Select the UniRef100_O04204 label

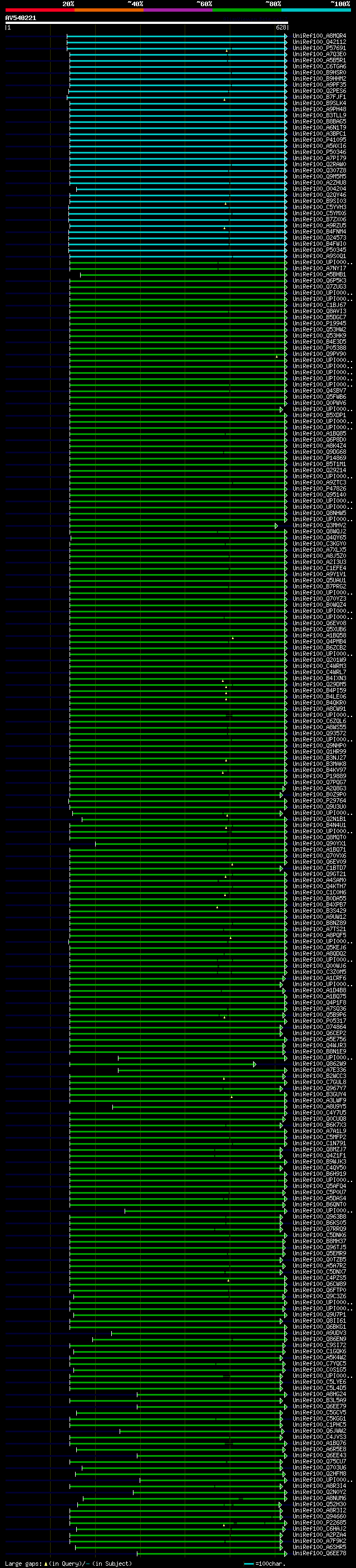[x=319, y=189]
